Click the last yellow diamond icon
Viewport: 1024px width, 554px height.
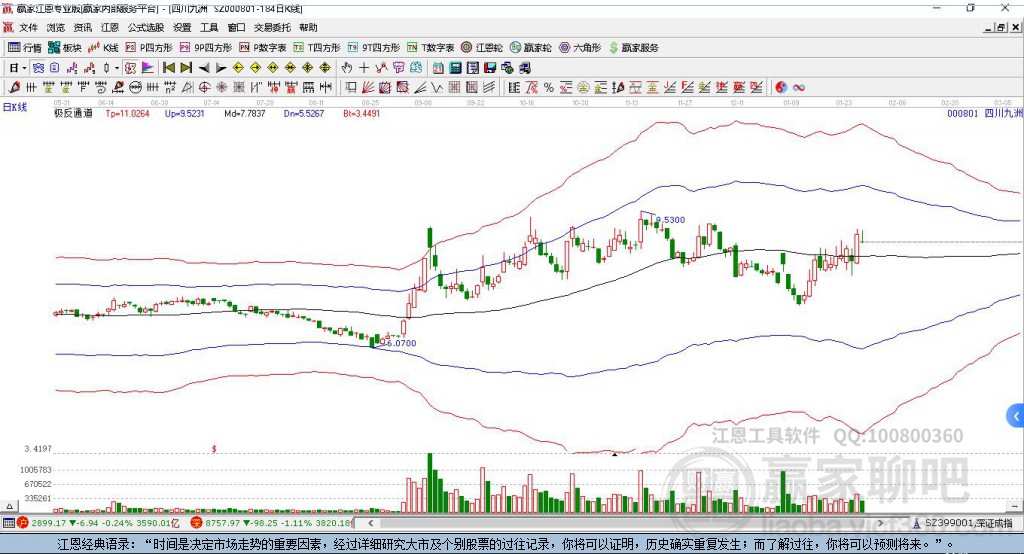click(325, 68)
